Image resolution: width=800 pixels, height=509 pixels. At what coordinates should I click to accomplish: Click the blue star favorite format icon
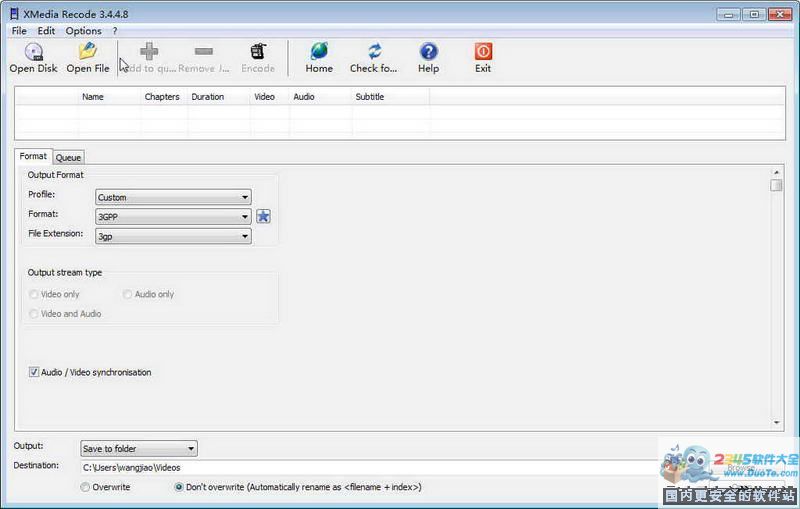point(263,216)
